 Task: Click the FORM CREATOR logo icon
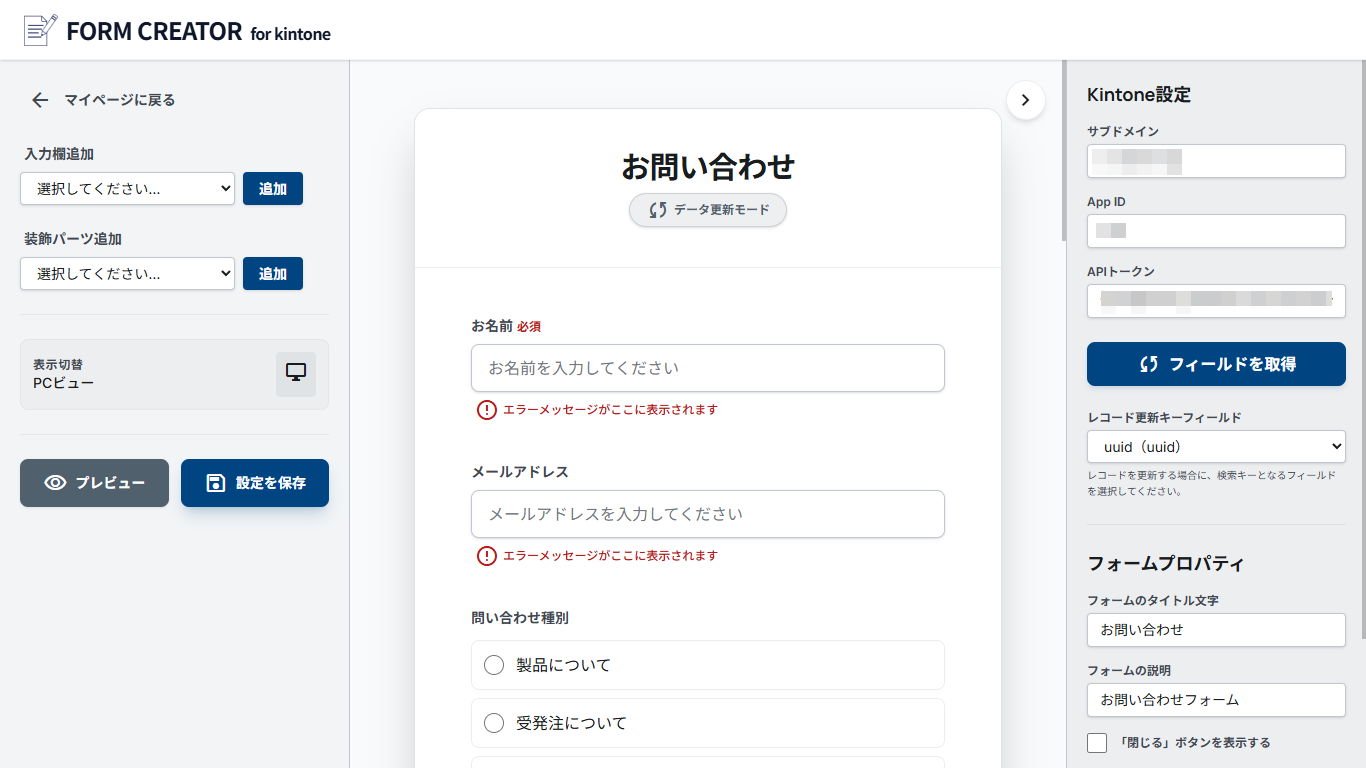(x=40, y=30)
